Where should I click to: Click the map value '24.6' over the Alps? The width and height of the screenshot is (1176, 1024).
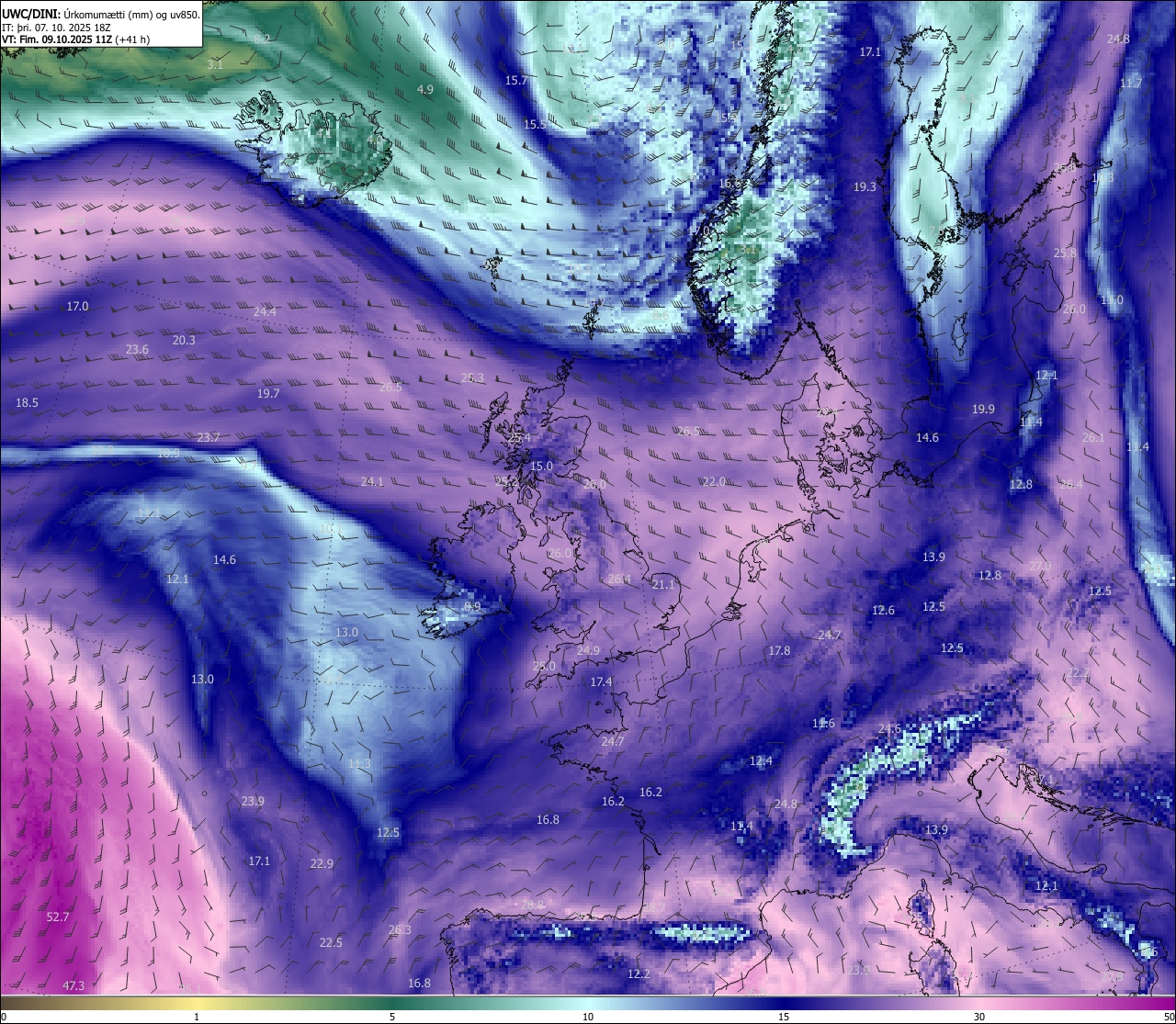889,729
